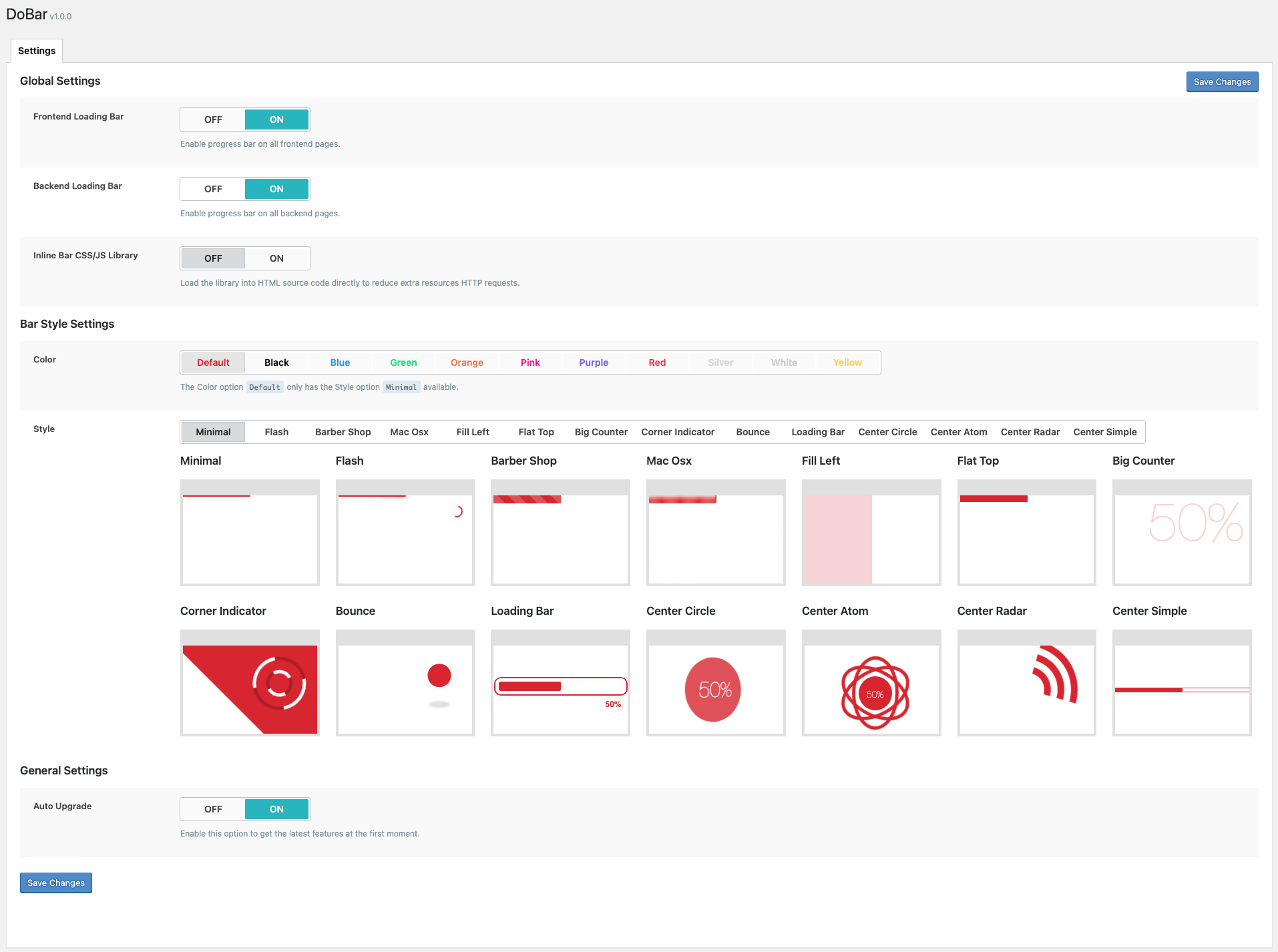This screenshot has height=952, width=1278.
Task: Pick the Big Counter 50% preview thumbnail
Action: (1182, 532)
